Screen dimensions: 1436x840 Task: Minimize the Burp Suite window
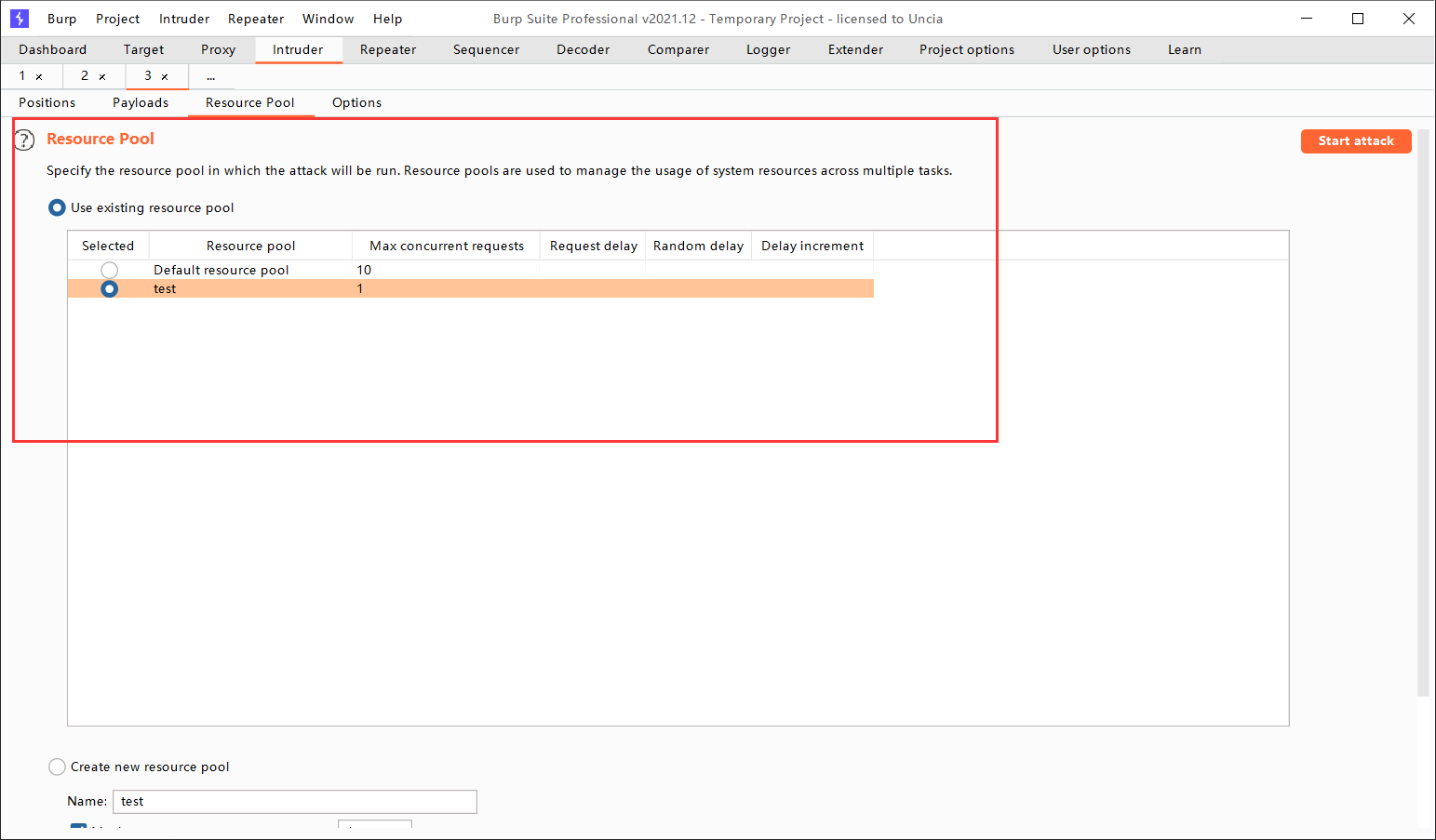coord(1307,19)
